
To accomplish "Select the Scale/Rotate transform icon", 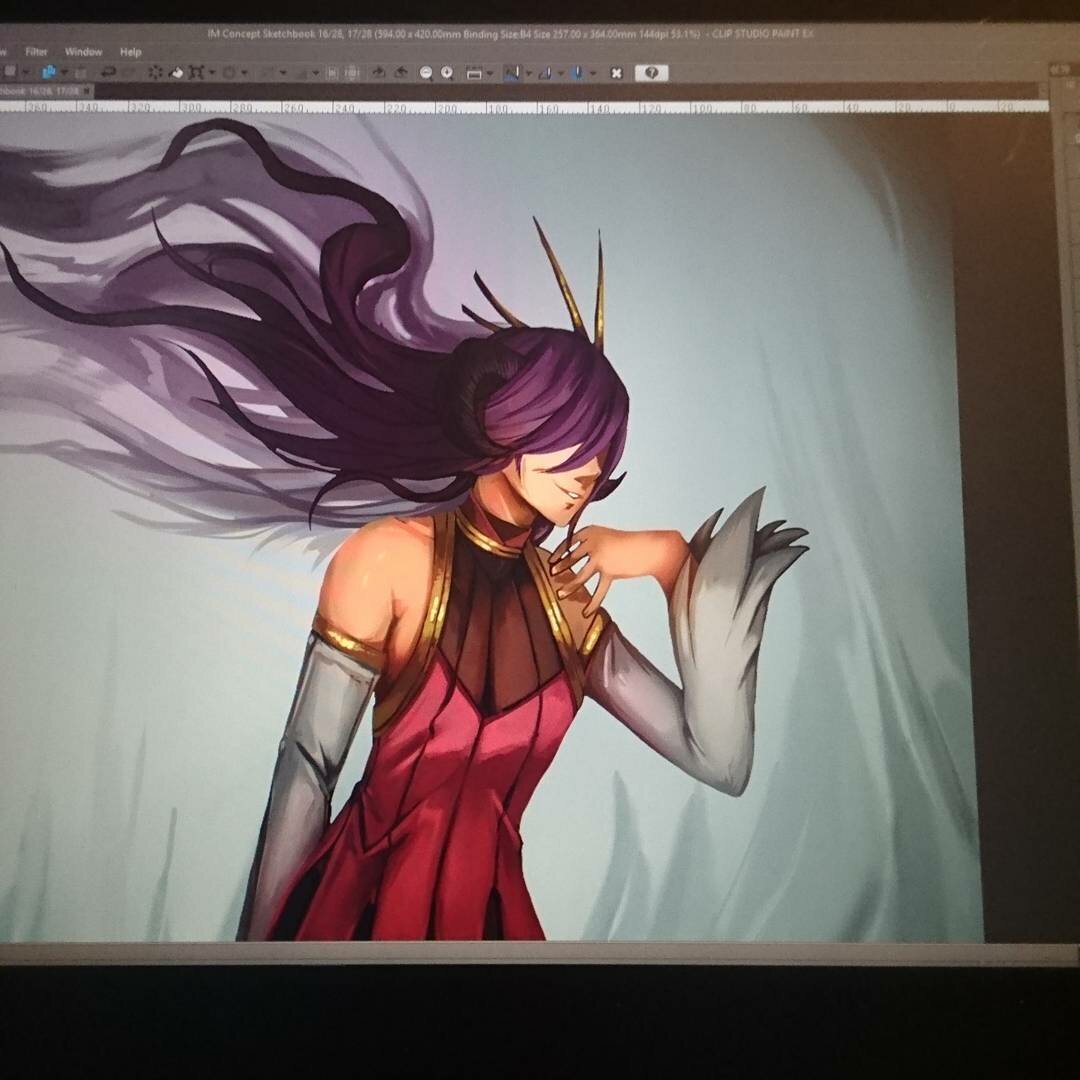I will 198,73.
